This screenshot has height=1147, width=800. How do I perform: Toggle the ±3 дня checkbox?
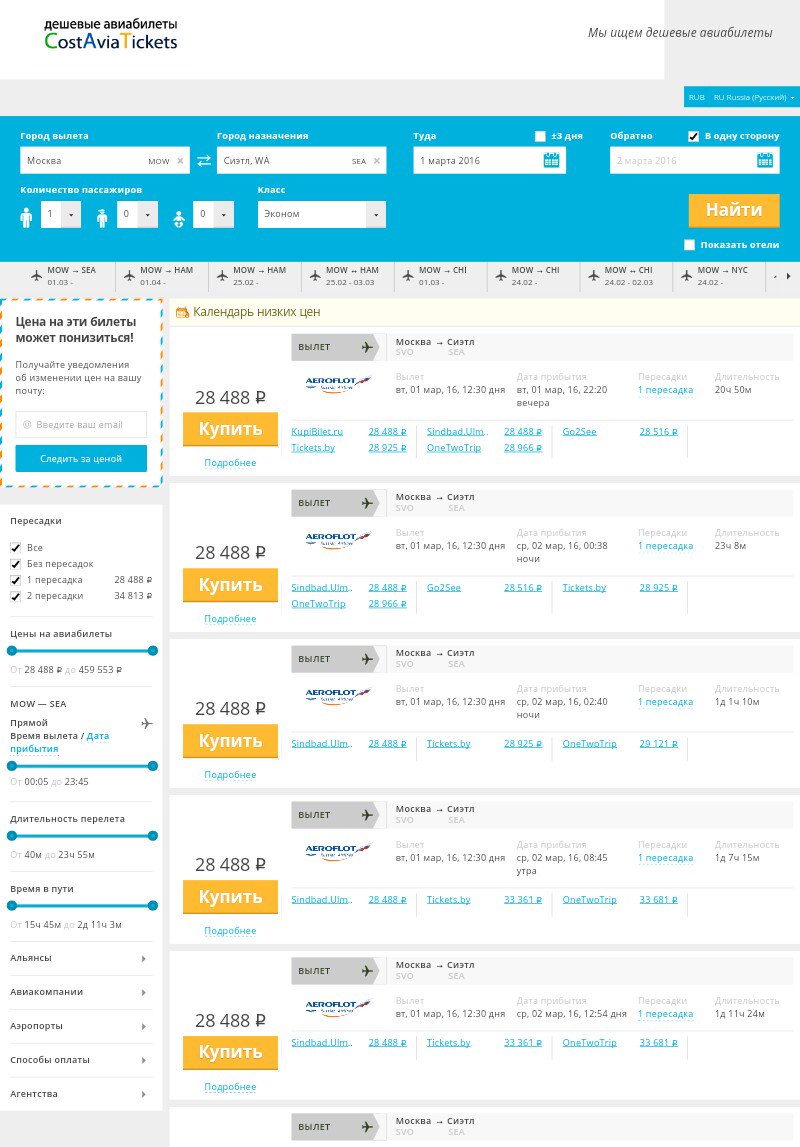540,136
